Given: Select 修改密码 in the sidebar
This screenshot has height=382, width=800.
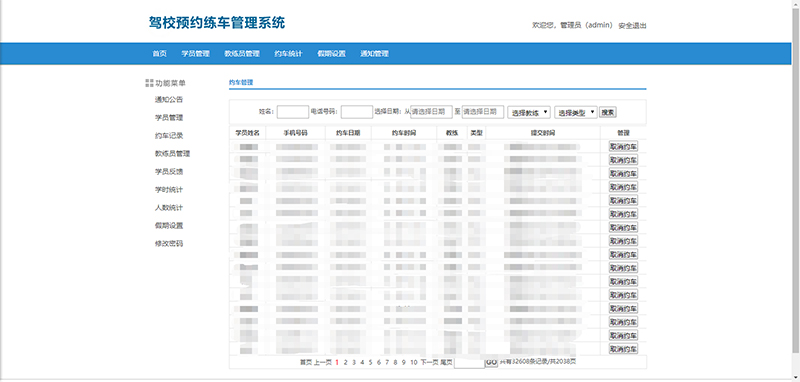Looking at the screenshot, I should (x=169, y=244).
